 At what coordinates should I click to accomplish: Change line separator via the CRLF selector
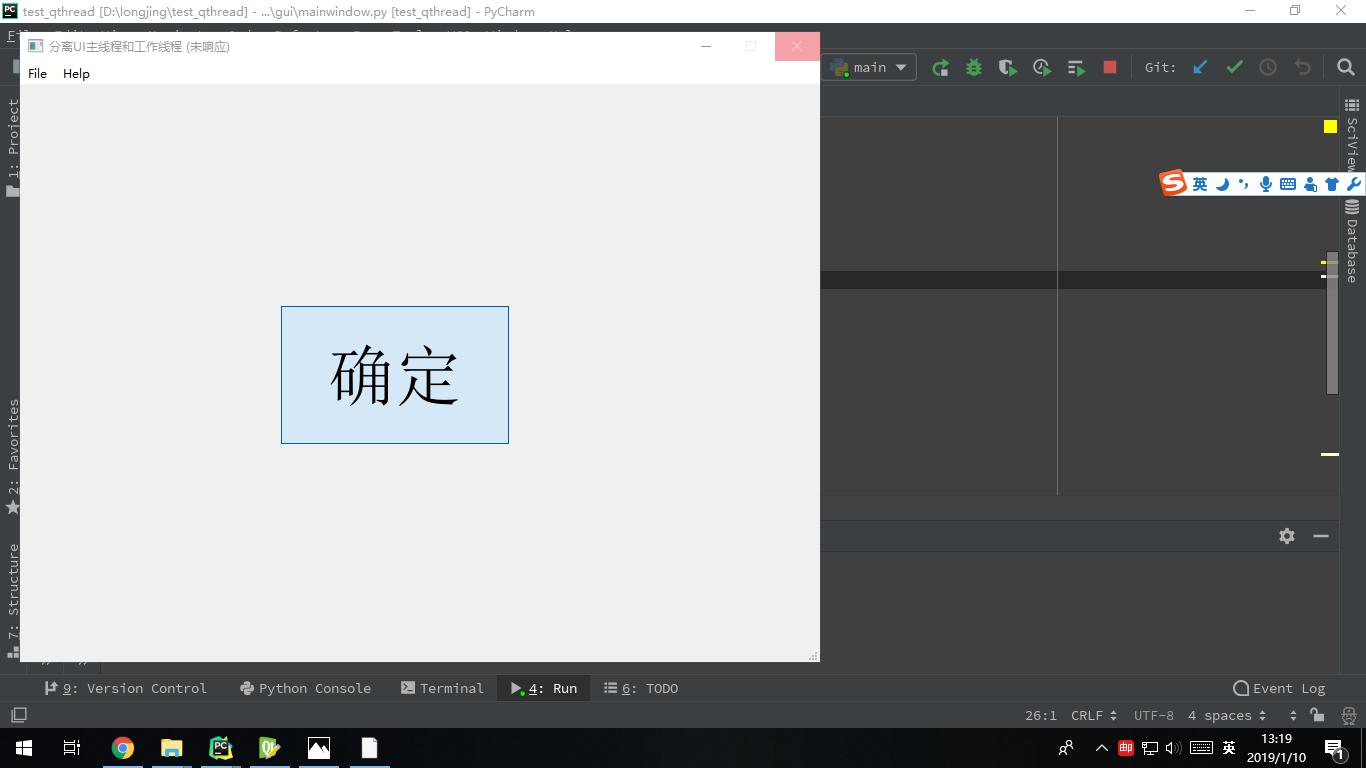(x=1090, y=715)
